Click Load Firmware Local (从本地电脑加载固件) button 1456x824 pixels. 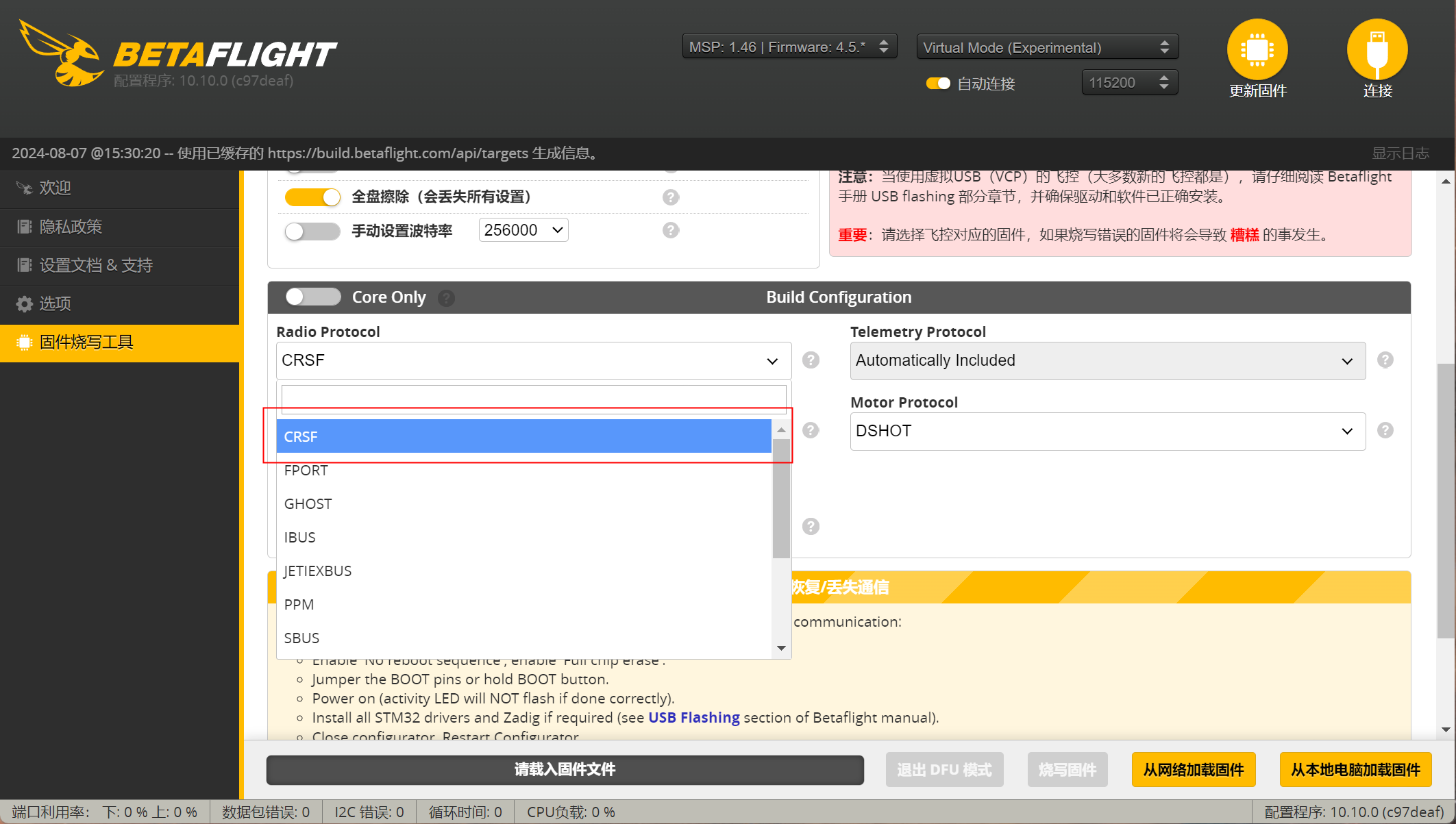pyautogui.click(x=1355, y=770)
